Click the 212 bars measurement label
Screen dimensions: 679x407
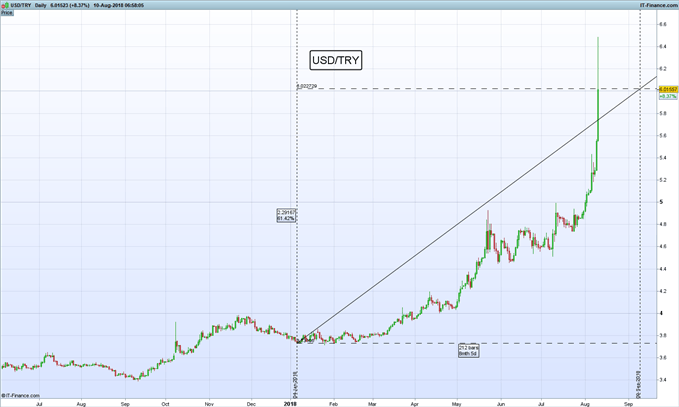tap(469, 351)
